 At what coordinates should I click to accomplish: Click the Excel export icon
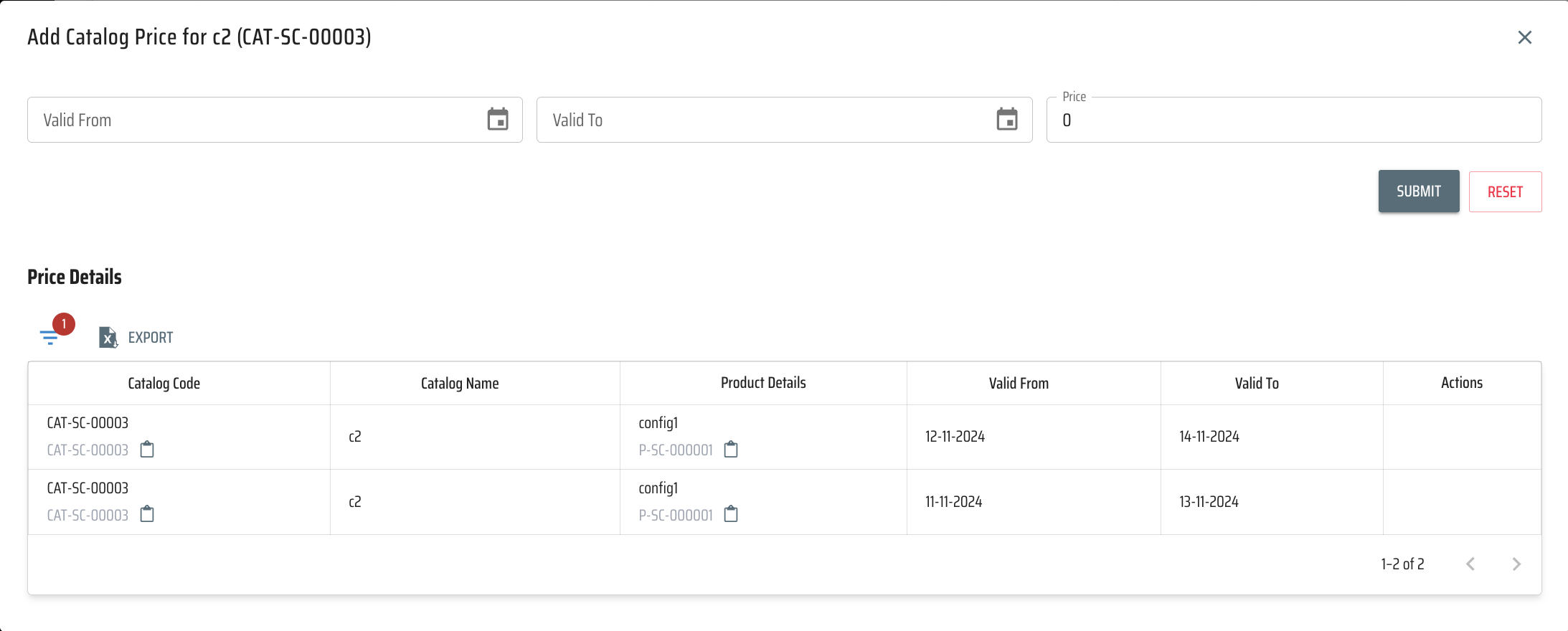[108, 337]
